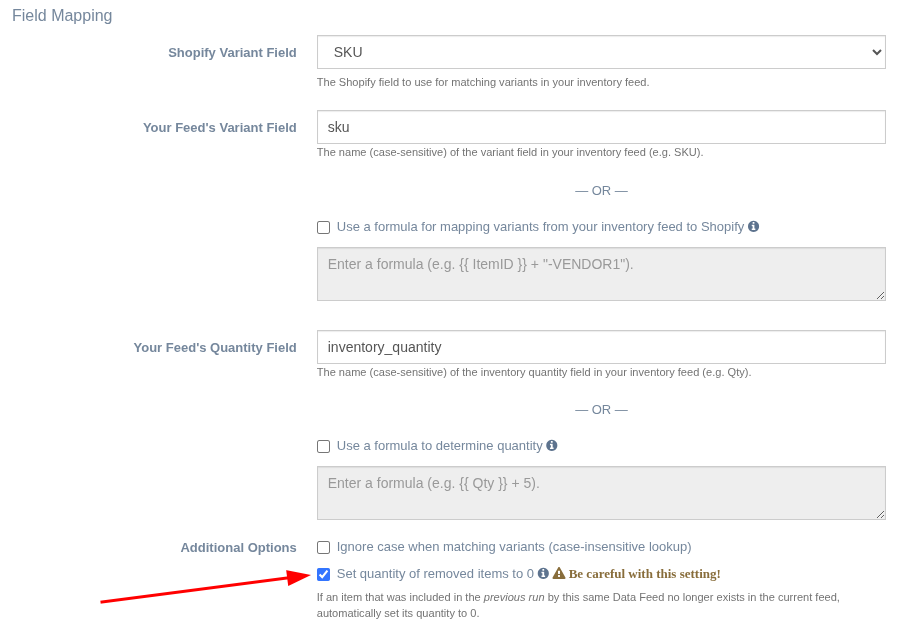Click the Be careful with this setting text
The height and width of the screenshot is (633, 904).
645,574
